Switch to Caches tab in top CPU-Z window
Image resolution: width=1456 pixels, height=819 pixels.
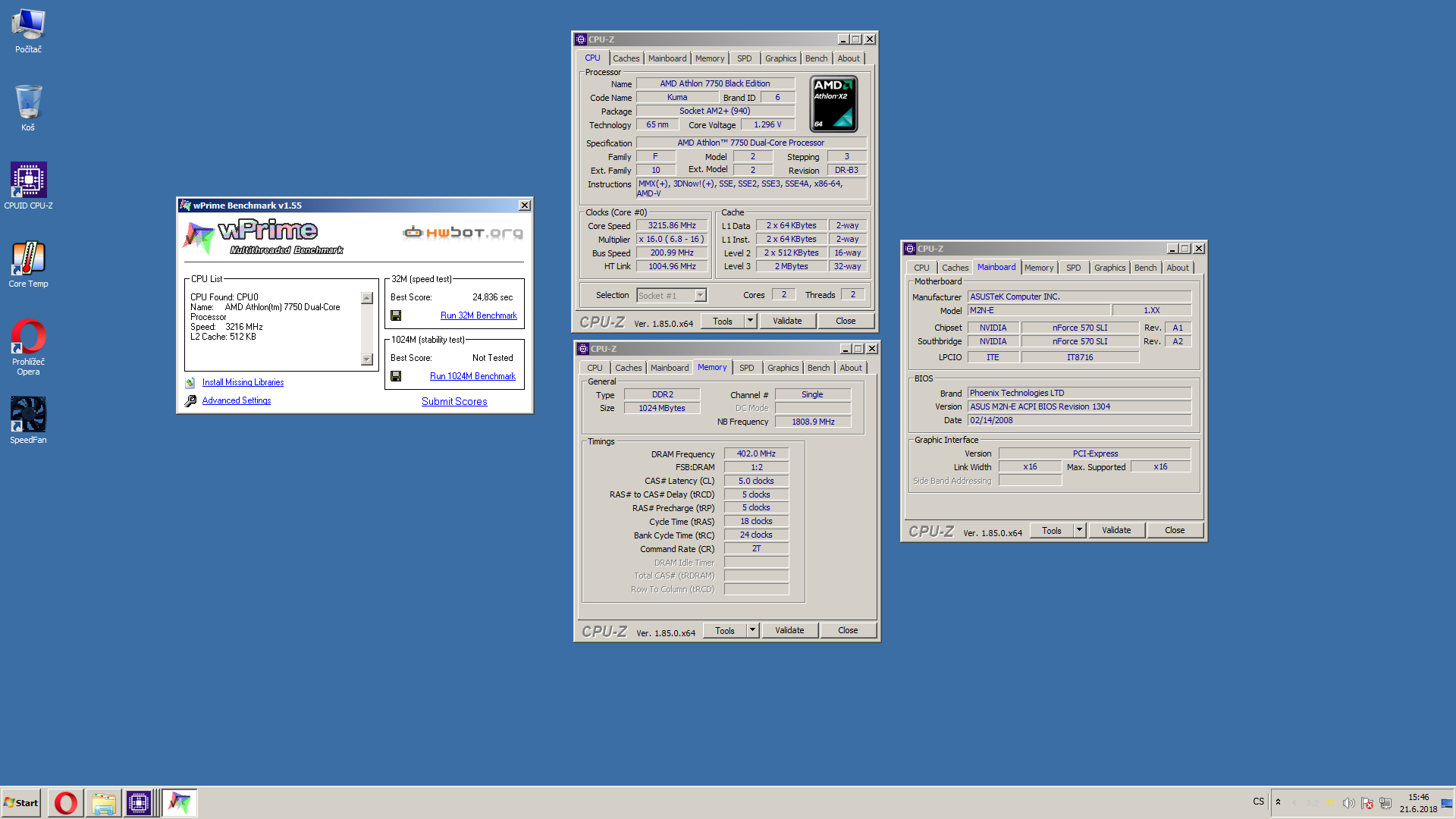[x=626, y=58]
